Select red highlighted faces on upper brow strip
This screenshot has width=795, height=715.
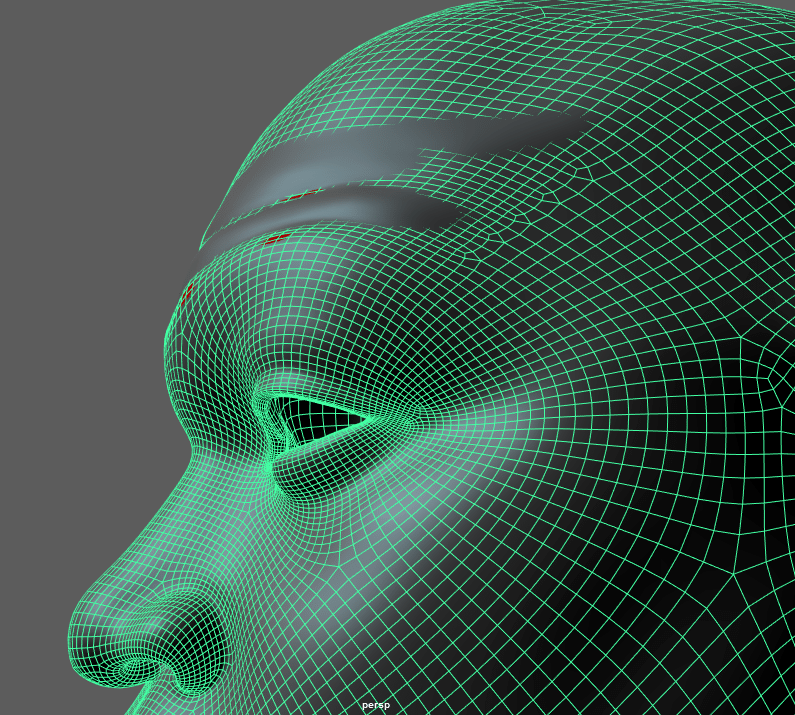coord(300,195)
